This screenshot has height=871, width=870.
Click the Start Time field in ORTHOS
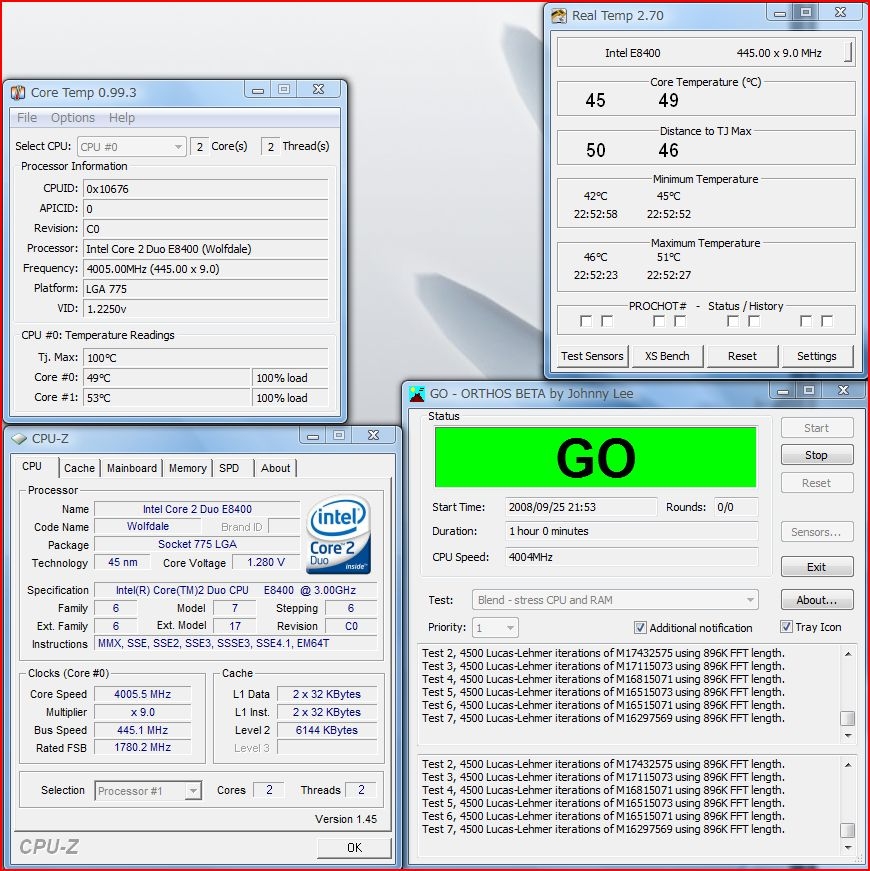581,507
